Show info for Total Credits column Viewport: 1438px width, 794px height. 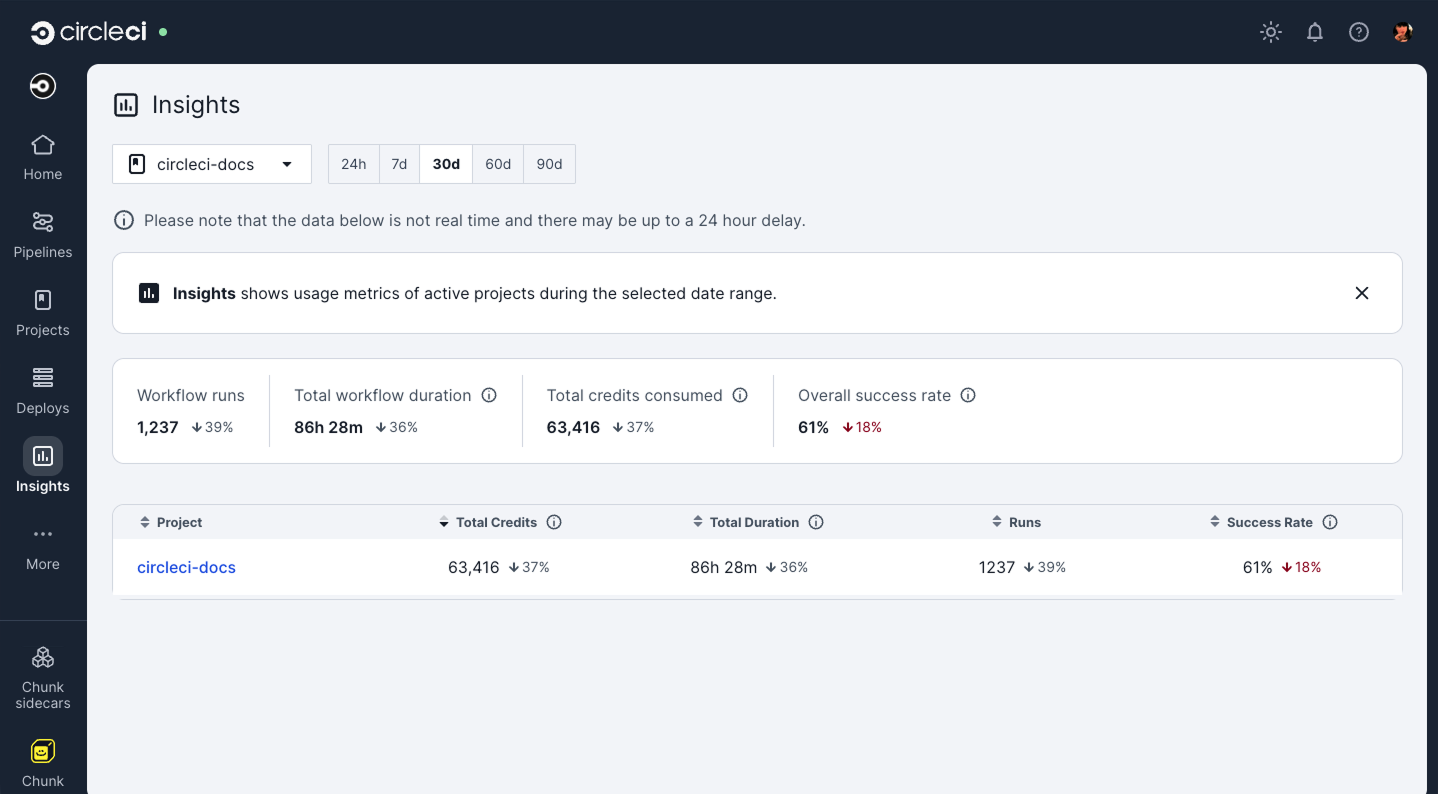(x=554, y=522)
